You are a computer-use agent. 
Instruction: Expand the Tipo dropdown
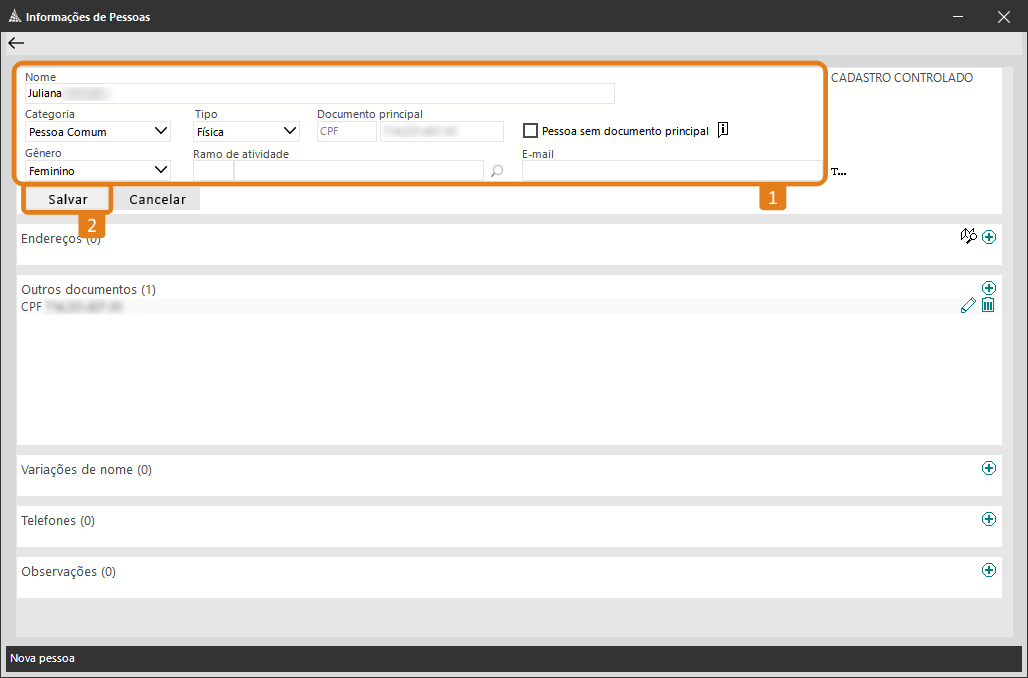point(247,131)
